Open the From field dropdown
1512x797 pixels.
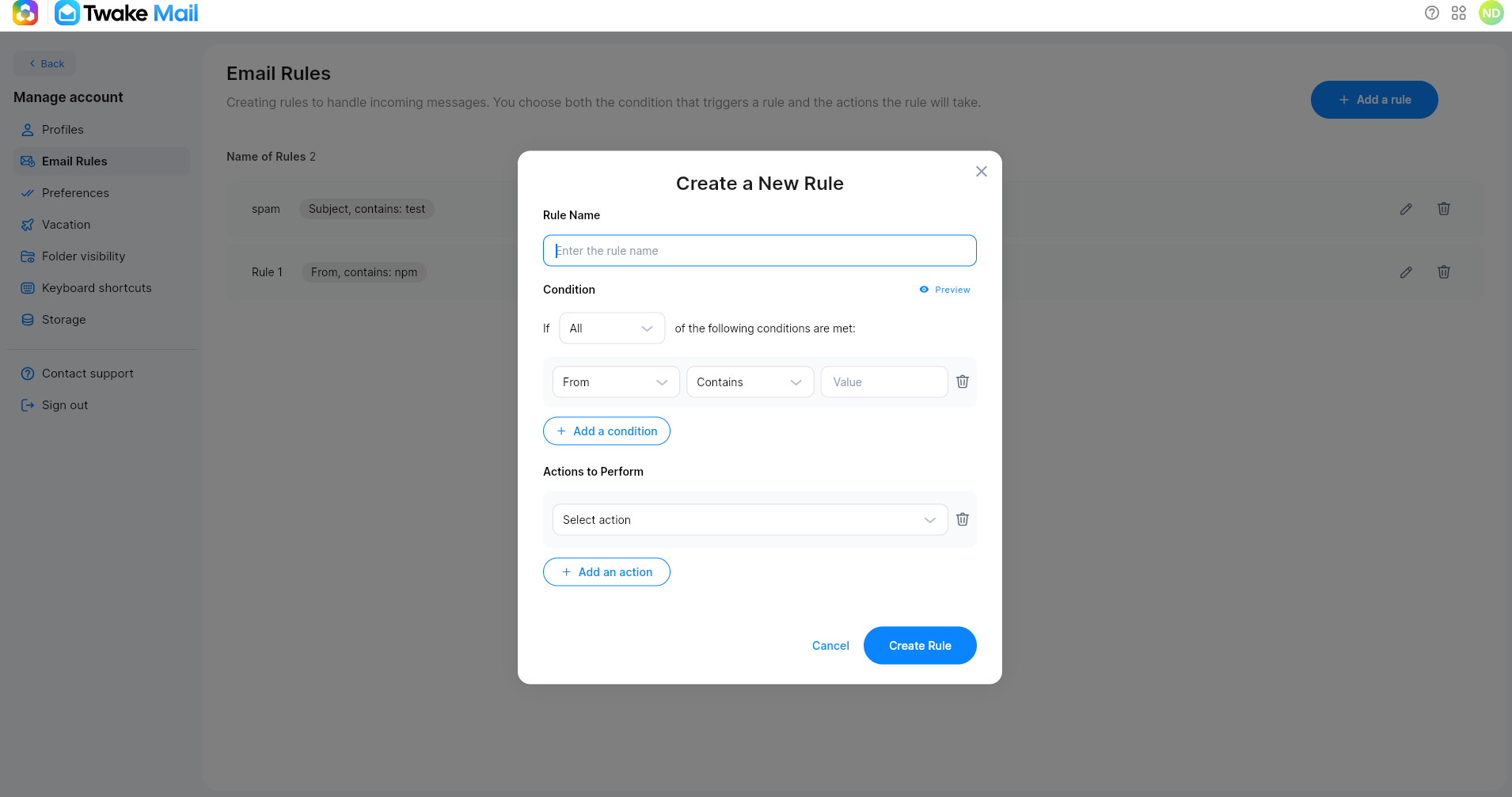(616, 381)
